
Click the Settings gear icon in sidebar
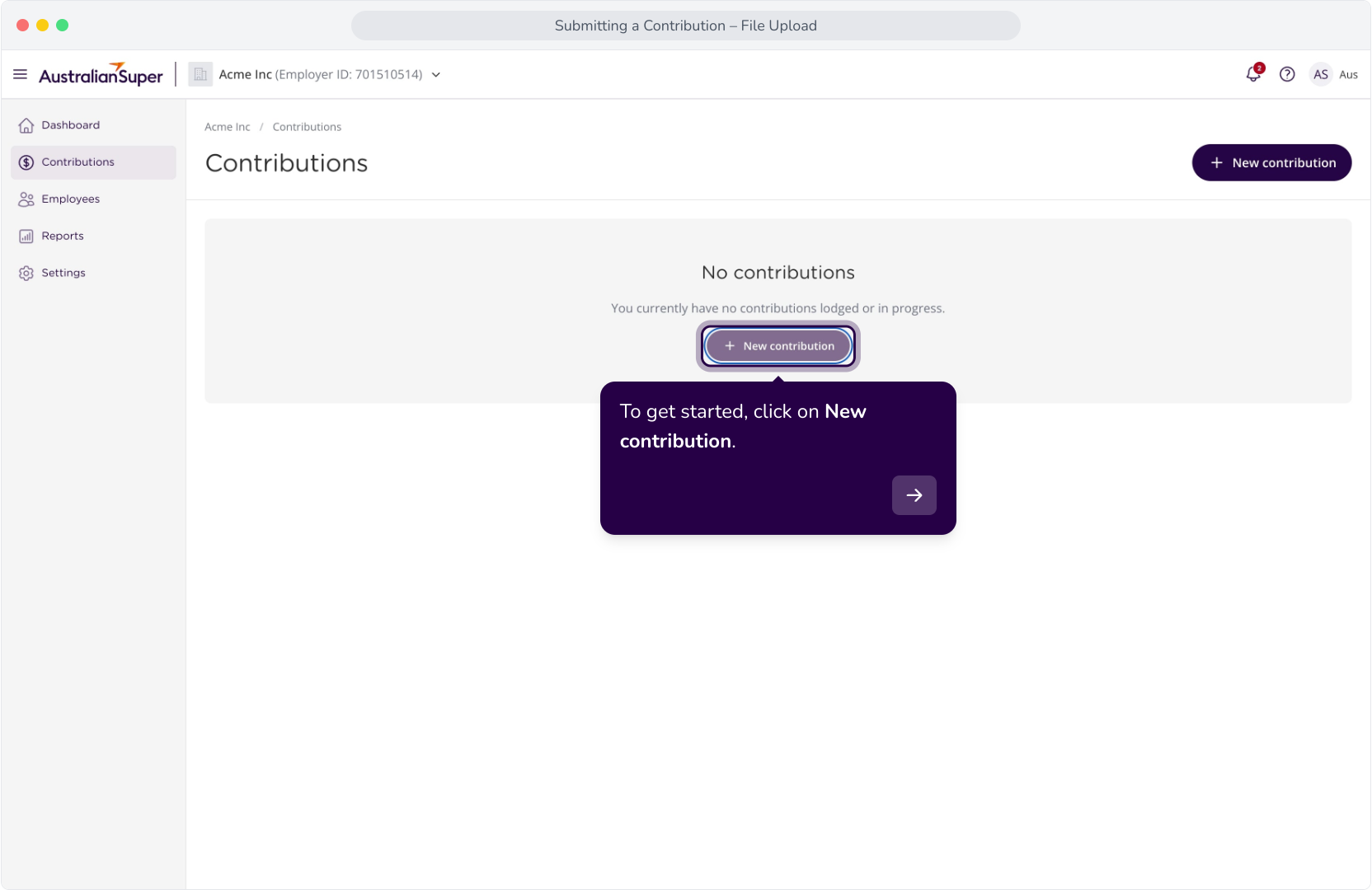(x=26, y=273)
